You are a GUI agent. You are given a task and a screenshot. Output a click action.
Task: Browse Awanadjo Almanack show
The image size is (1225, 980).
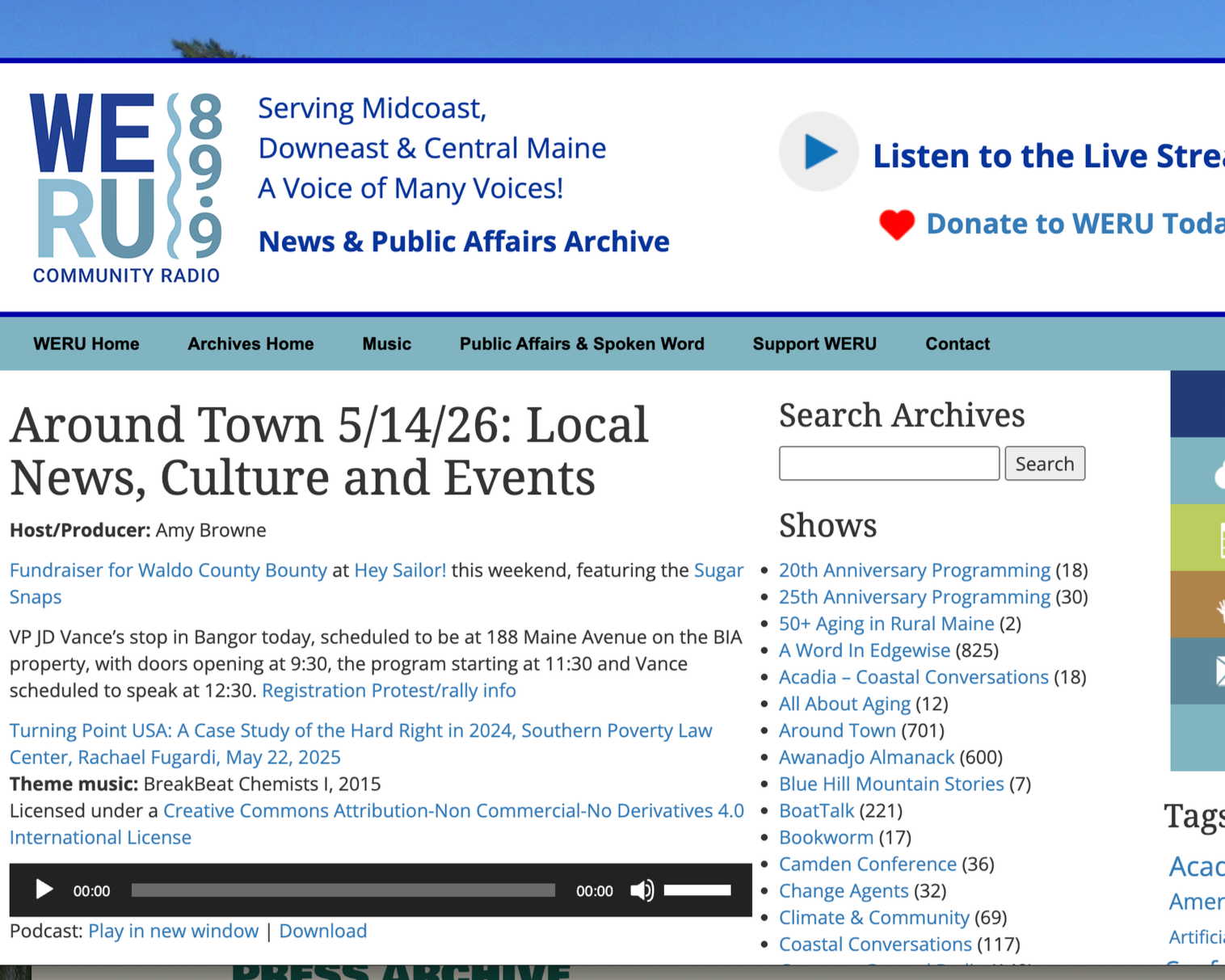(x=867, y=757)
